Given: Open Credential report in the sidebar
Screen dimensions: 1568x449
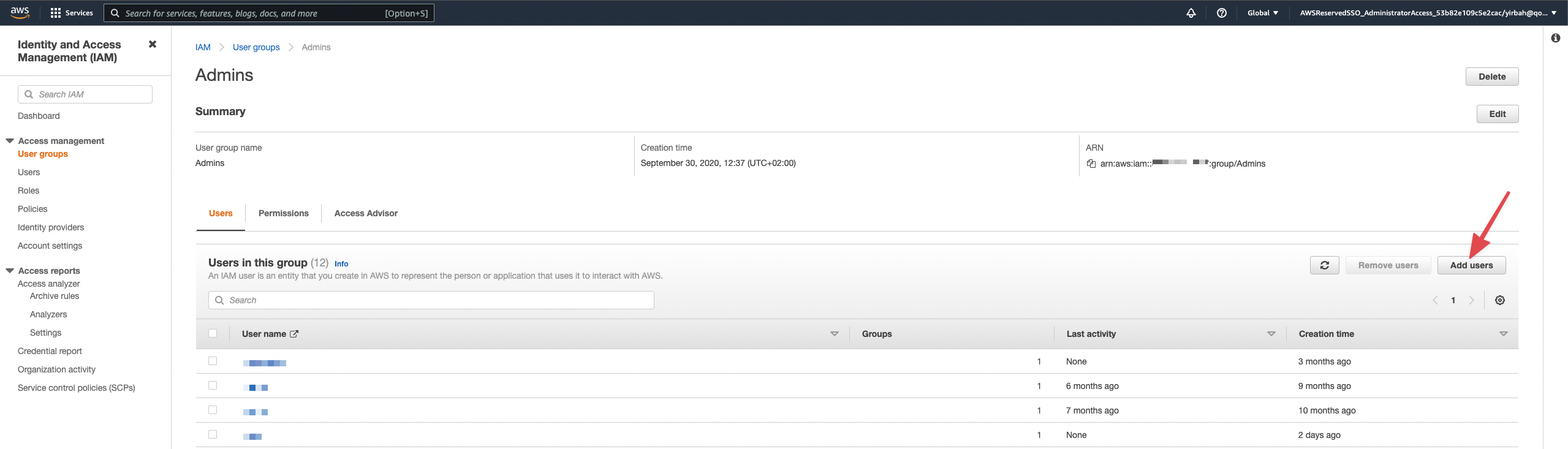Looking at the screenshot, I should point(50,351).
